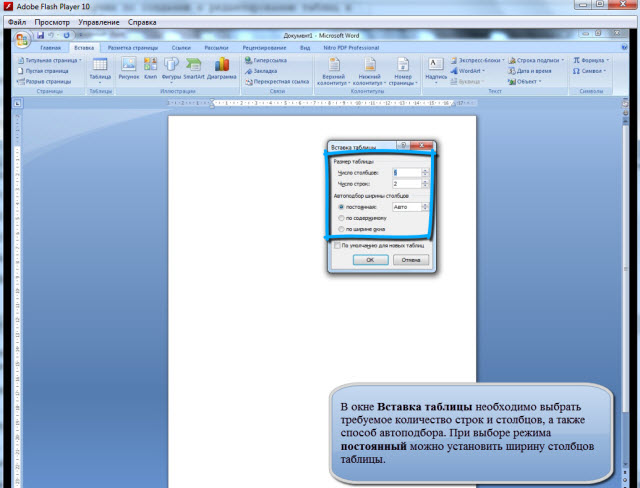
Task: Insert Дата и время
Action: 529,71
